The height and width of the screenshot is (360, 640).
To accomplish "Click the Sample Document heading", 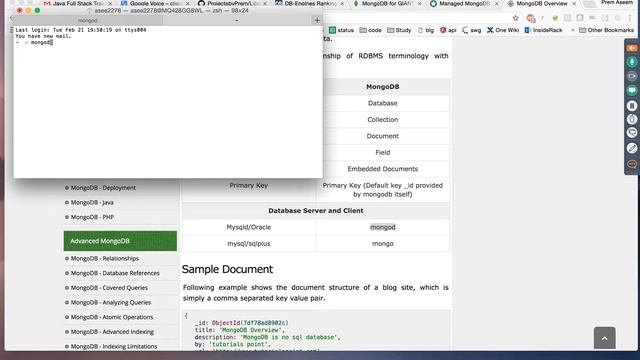I will [x=227, y=269].
